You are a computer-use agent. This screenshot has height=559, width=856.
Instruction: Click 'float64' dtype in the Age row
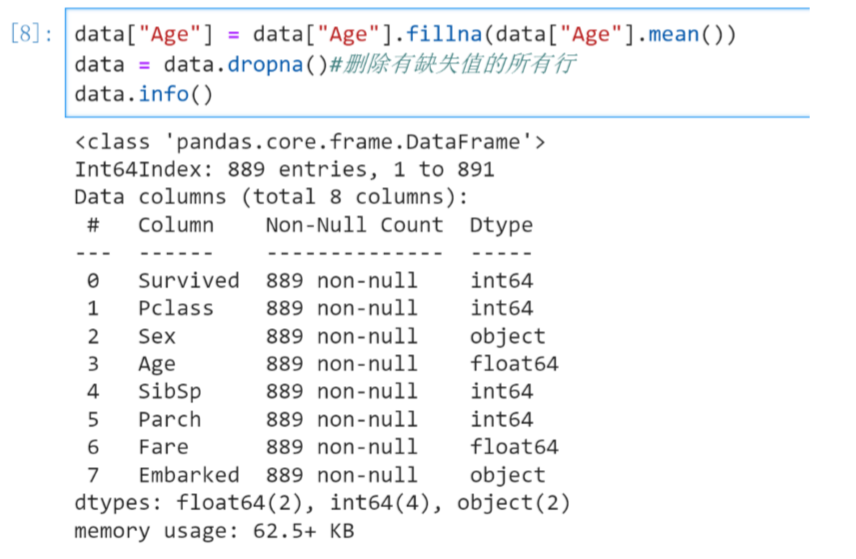click(x=514, y=364)
